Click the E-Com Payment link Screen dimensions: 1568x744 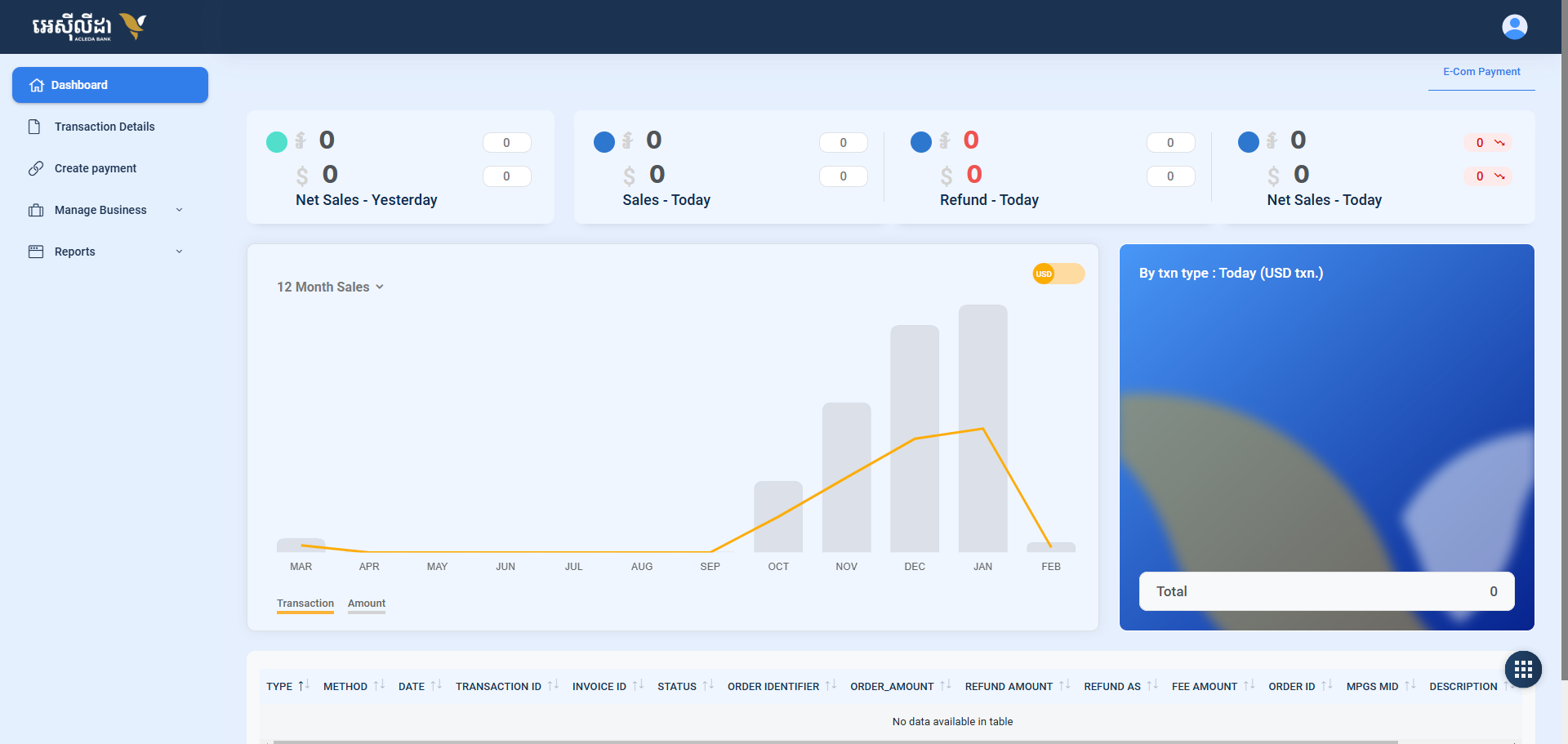click(1481, 72)
